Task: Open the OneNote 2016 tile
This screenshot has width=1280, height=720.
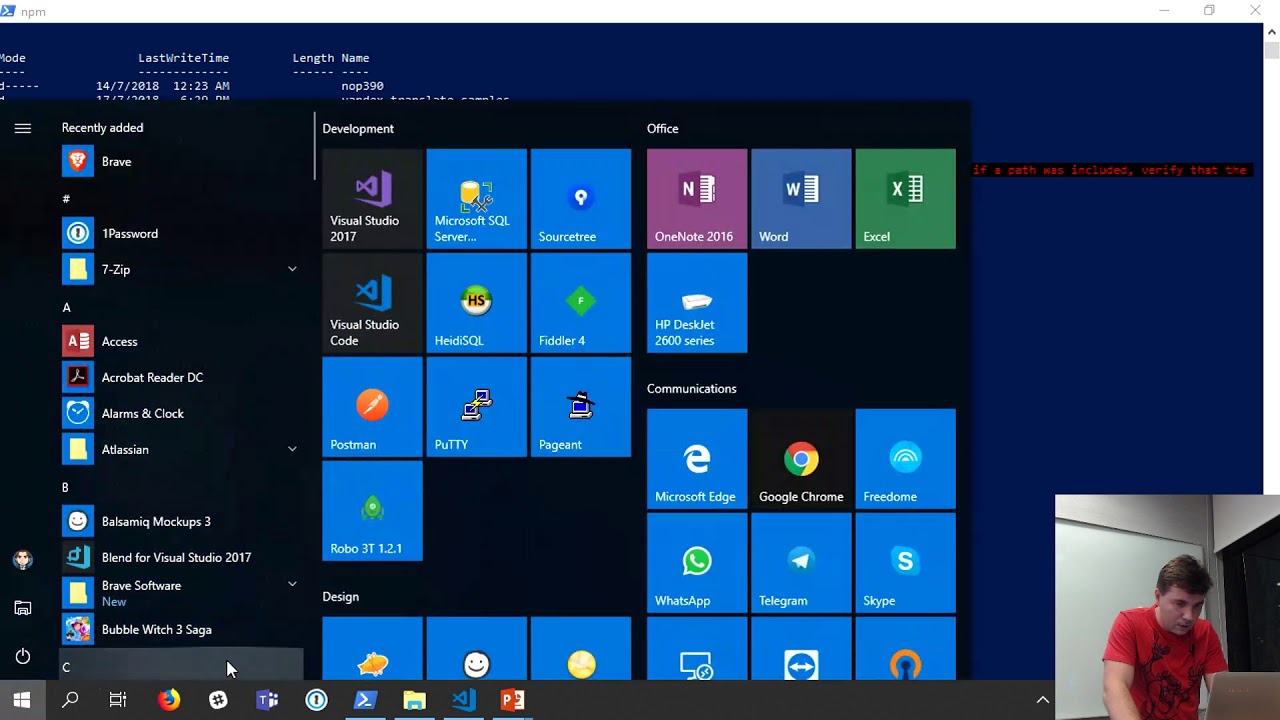Action: 696,198
